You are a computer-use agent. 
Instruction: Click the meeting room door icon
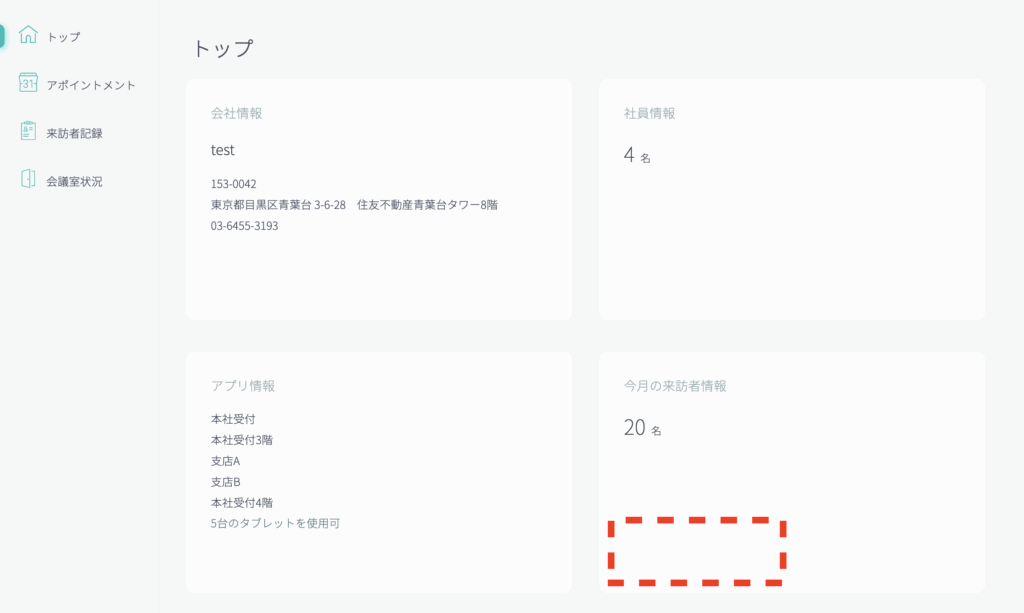(x=28, y=180)
